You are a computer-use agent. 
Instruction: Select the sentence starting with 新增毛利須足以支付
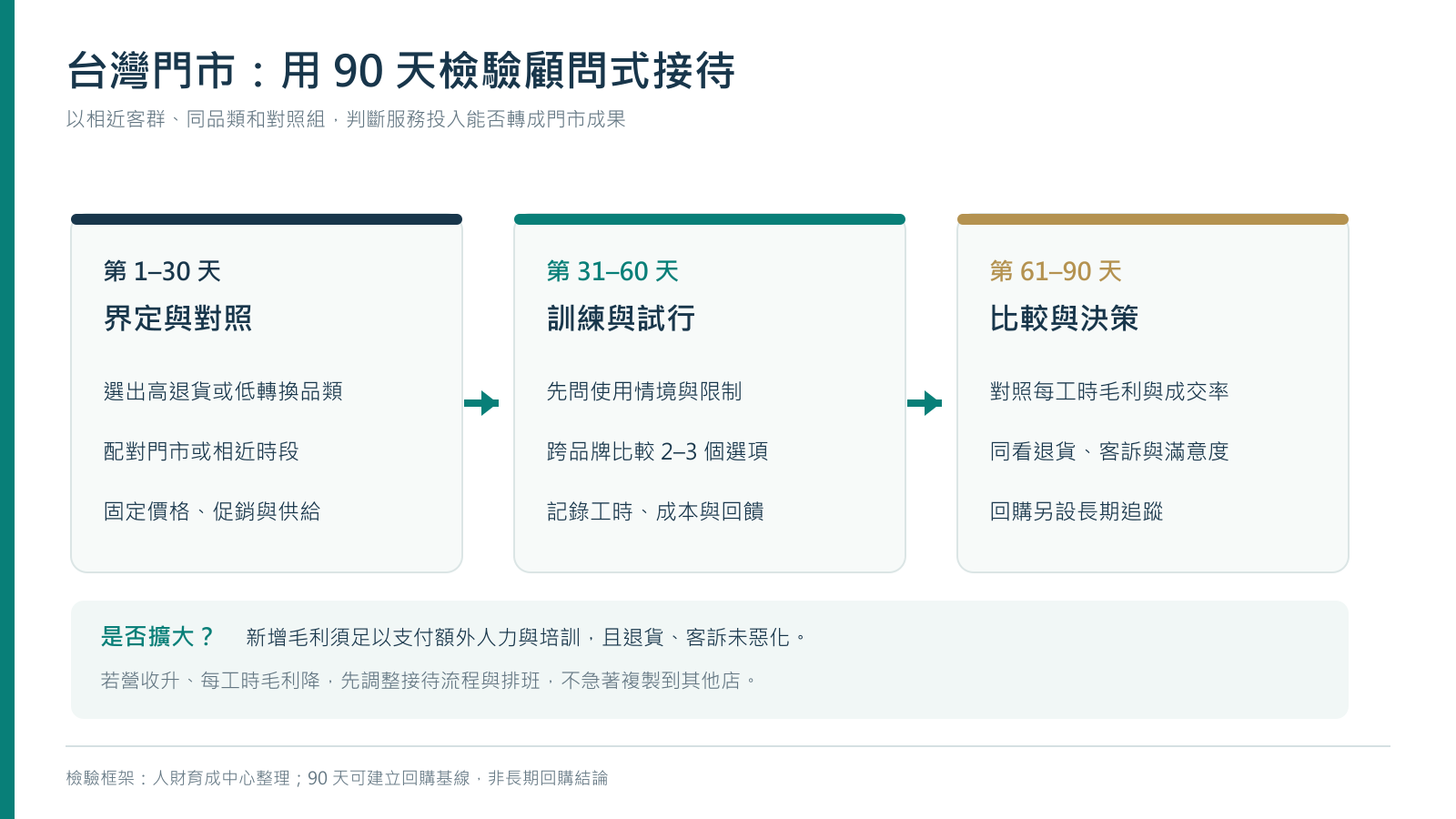click(x=527, y=638)
